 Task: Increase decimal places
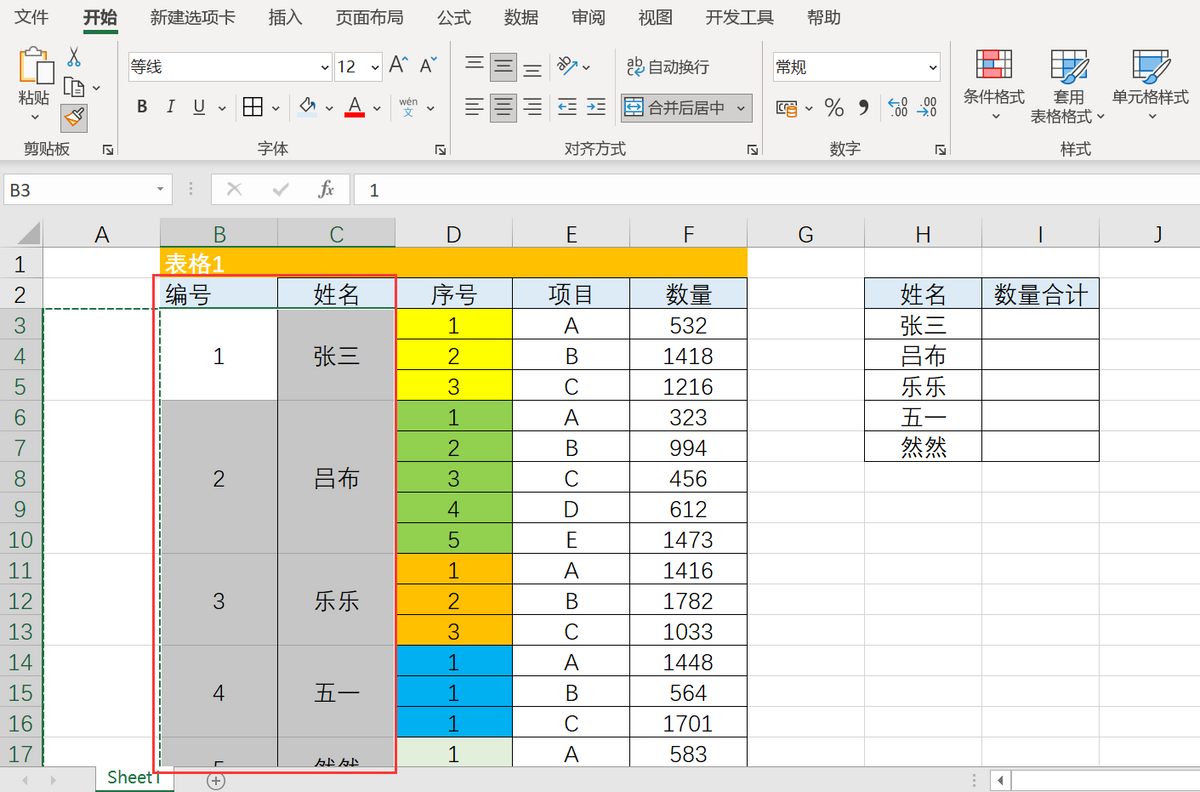click(898, 108)
